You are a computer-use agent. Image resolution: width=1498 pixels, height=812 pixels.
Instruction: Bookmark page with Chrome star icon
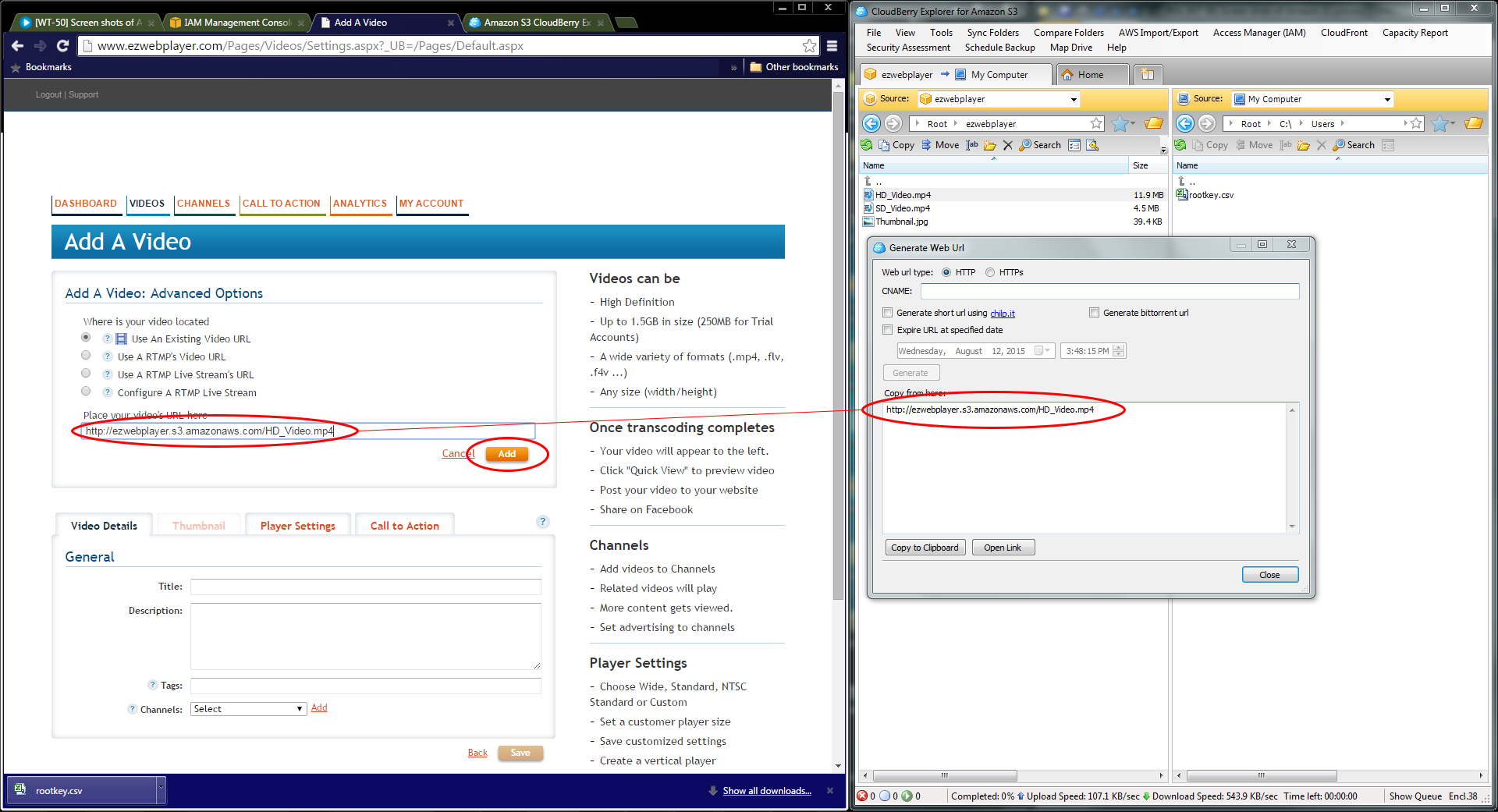(810, 45)
